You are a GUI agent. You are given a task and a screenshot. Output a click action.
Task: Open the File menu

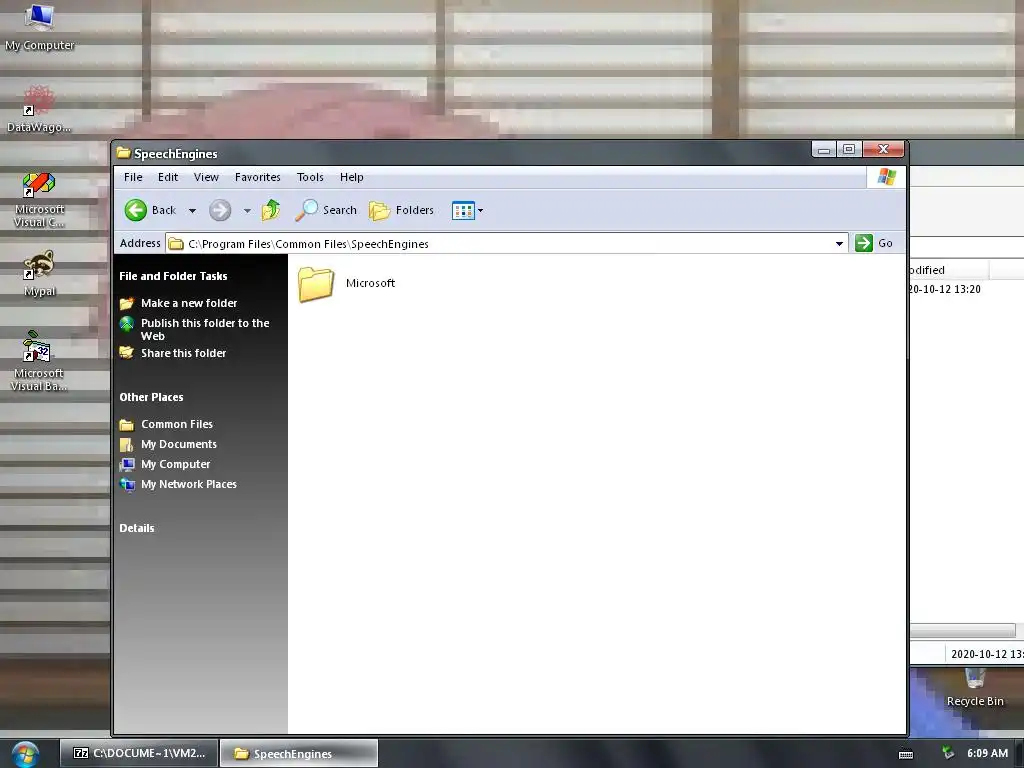(133, 177)
